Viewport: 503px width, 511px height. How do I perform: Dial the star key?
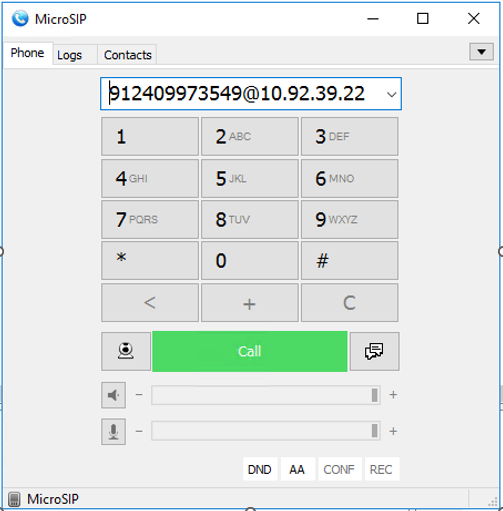tap(150, 260)
